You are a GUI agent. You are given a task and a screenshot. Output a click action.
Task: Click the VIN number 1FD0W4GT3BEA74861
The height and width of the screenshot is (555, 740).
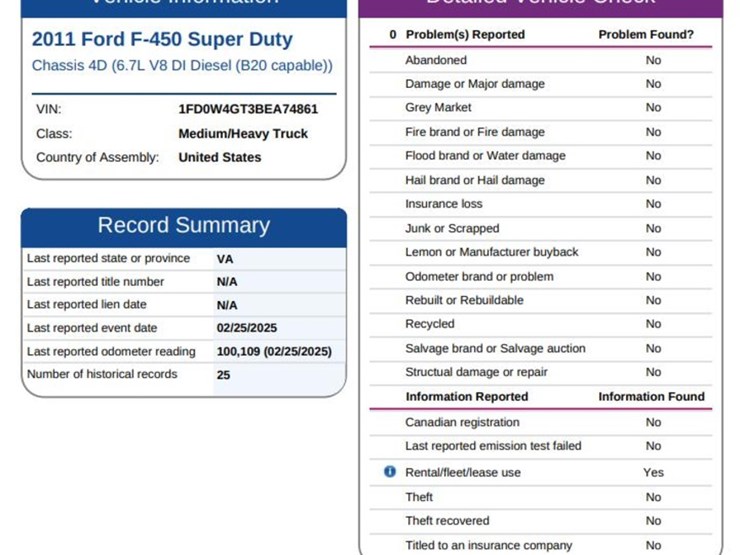pos(248,109)
